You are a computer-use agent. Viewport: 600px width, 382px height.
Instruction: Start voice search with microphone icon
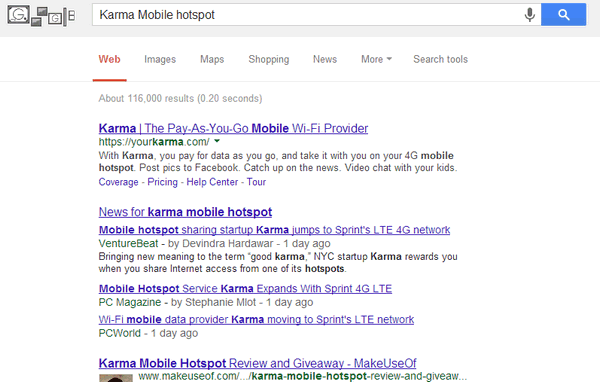click(530, 15)
